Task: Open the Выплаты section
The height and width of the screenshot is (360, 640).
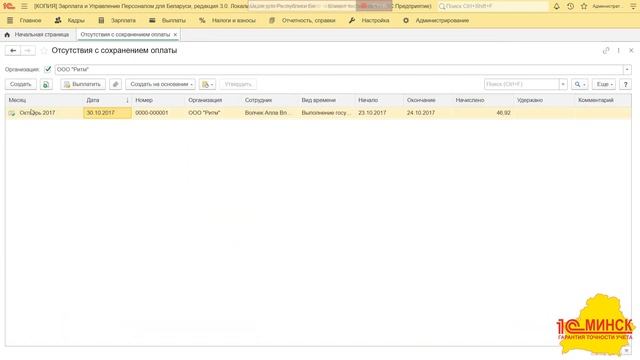Action: click(x=168, y=20)
